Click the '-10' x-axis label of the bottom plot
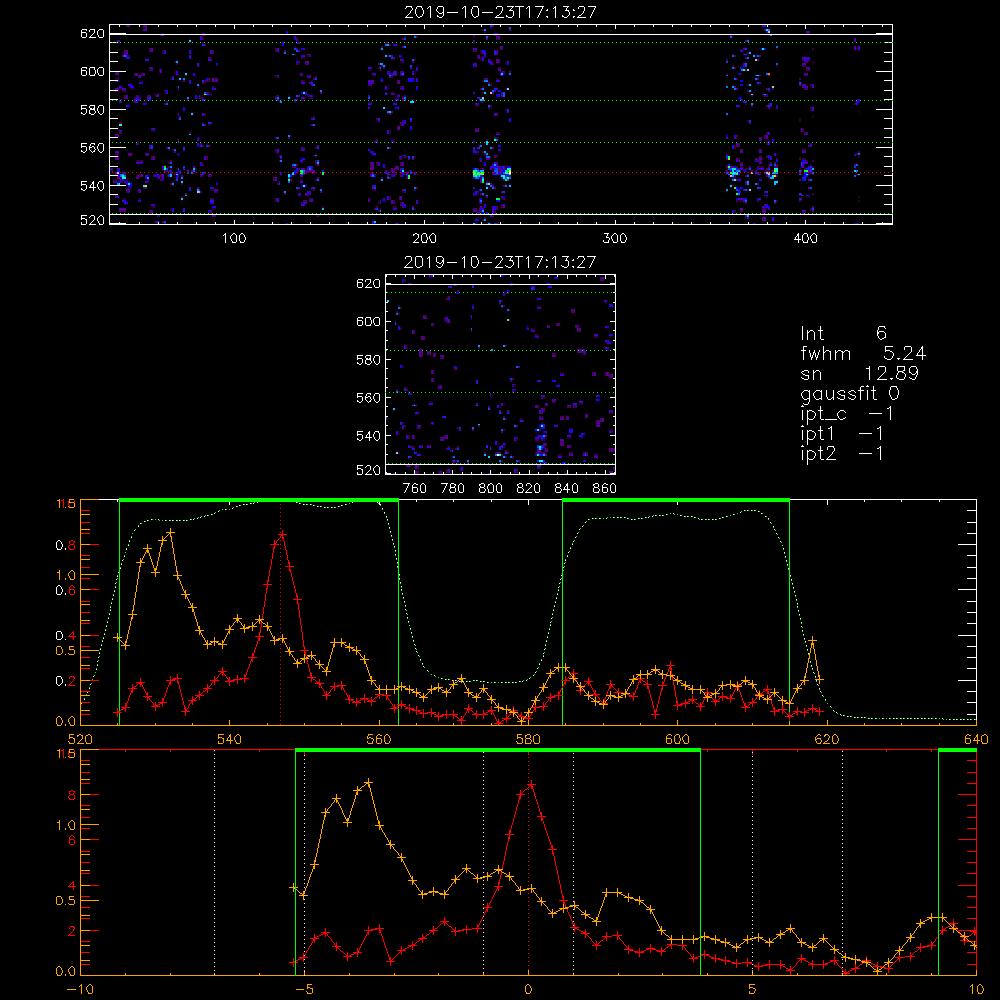This screenshot has height=1000, width=1000. pos(80,990)
